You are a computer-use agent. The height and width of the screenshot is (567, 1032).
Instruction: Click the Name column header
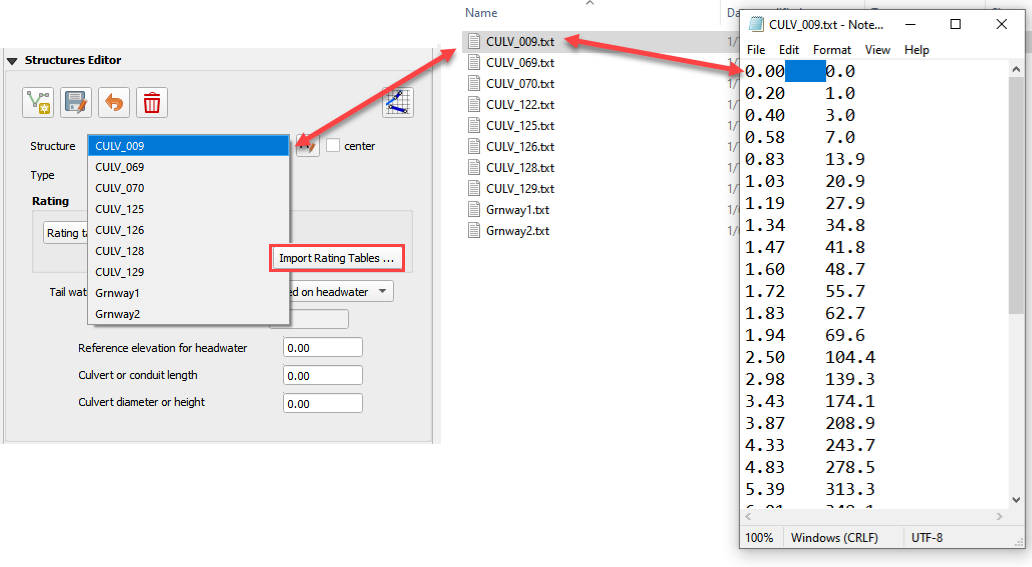point(481,13)
